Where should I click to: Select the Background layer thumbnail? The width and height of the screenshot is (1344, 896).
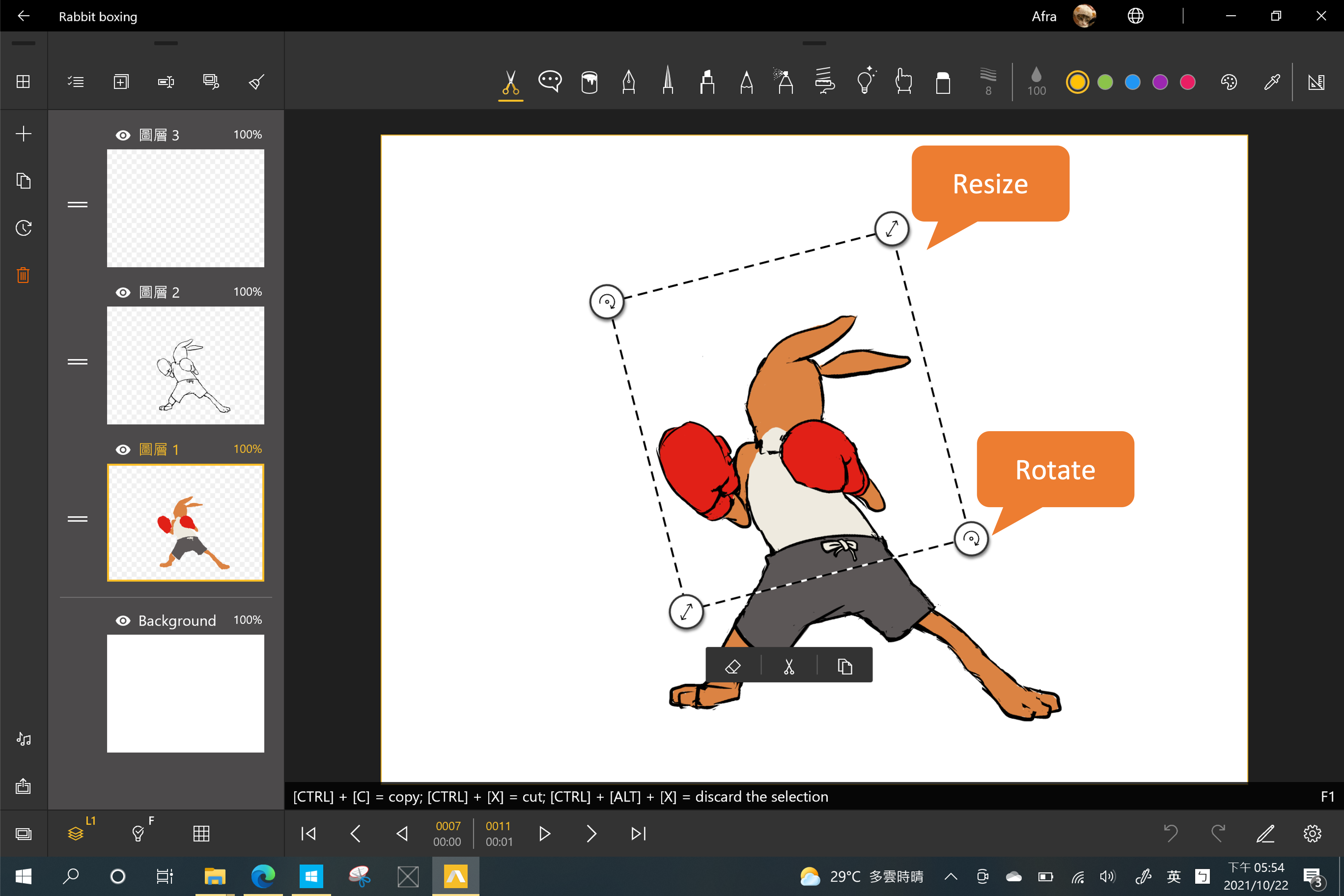click(x=186, y=694)
